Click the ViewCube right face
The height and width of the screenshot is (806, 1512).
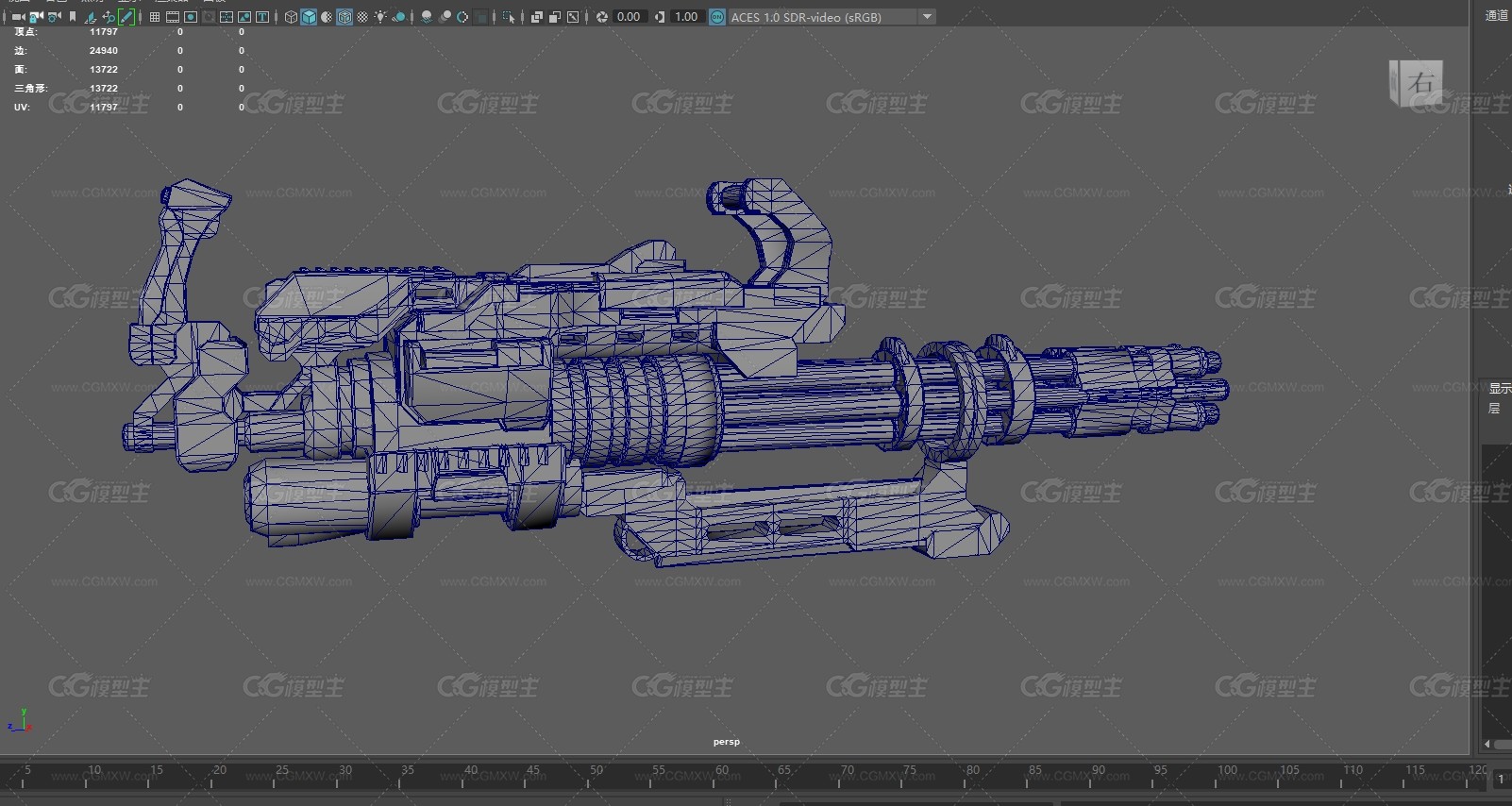tap(1420, 83)
